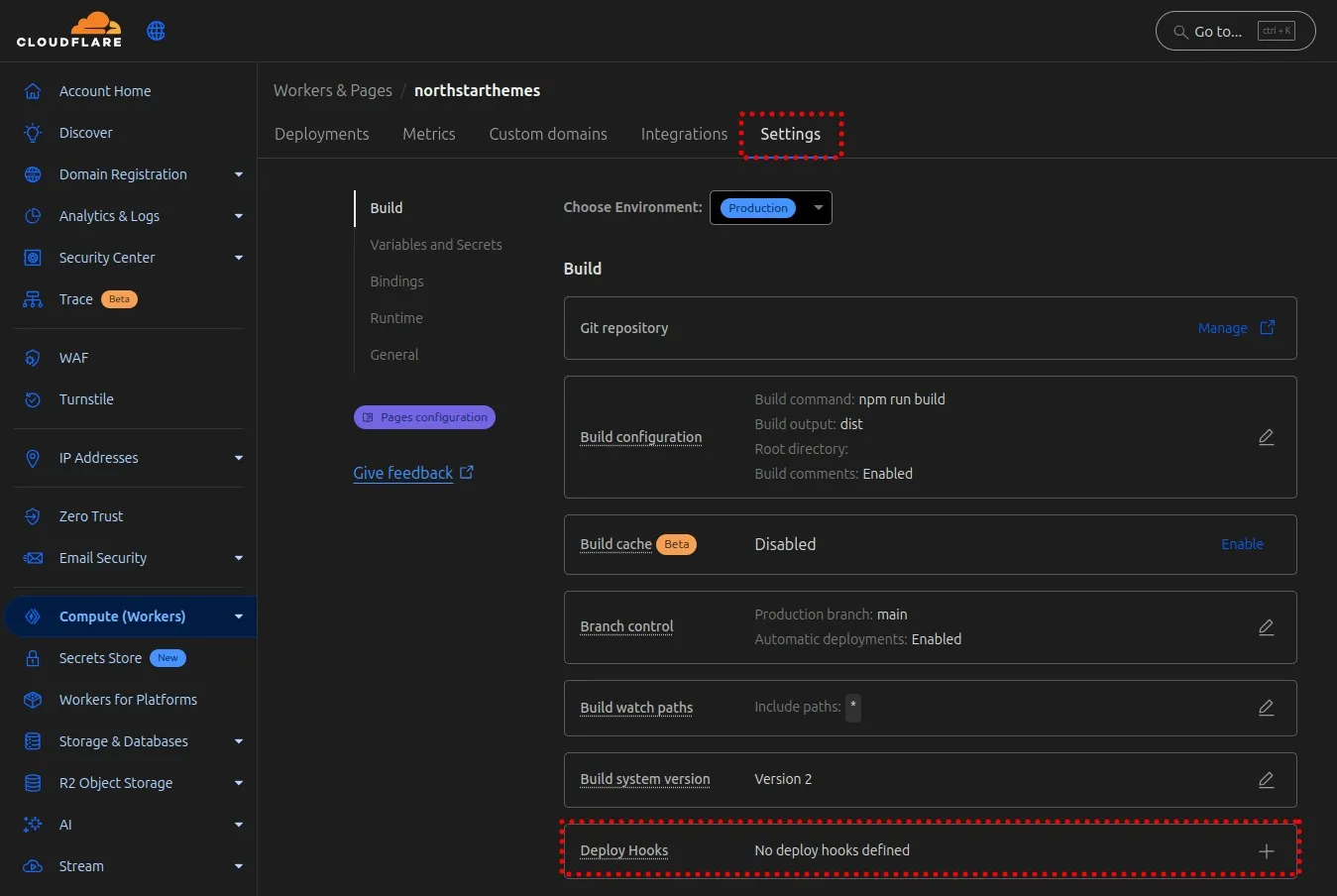Select Bindings settings section

[x=396, y=281]
